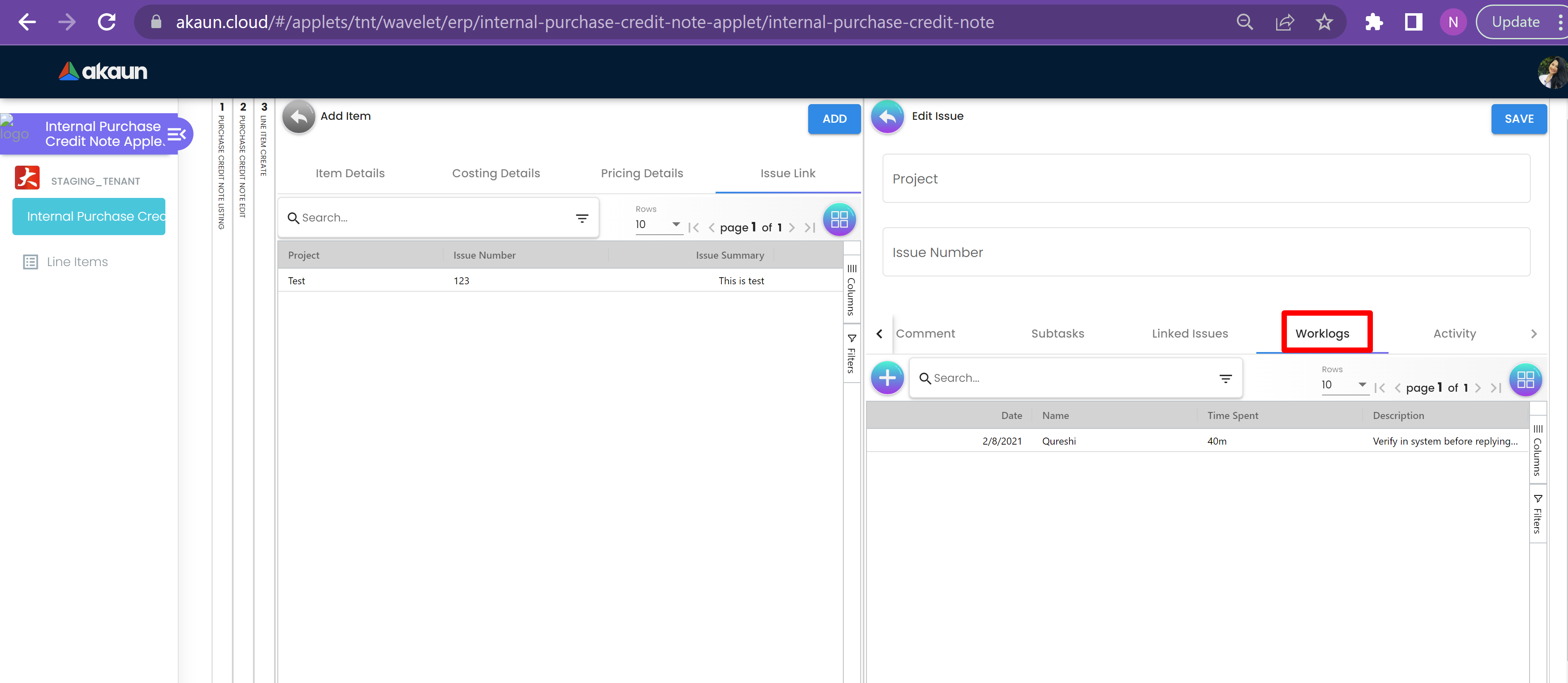Open the issue link grid view icon
Screen dimensions: 1568x683
839,219
